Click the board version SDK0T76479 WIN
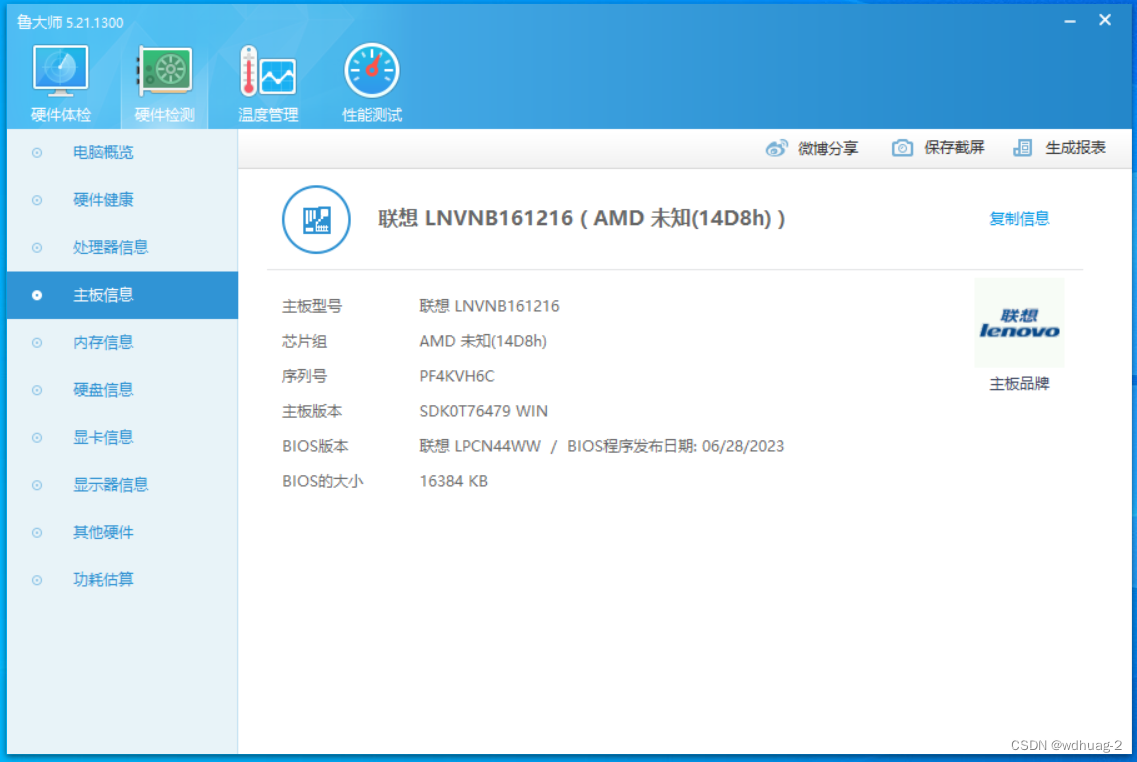 click(484, 411)
